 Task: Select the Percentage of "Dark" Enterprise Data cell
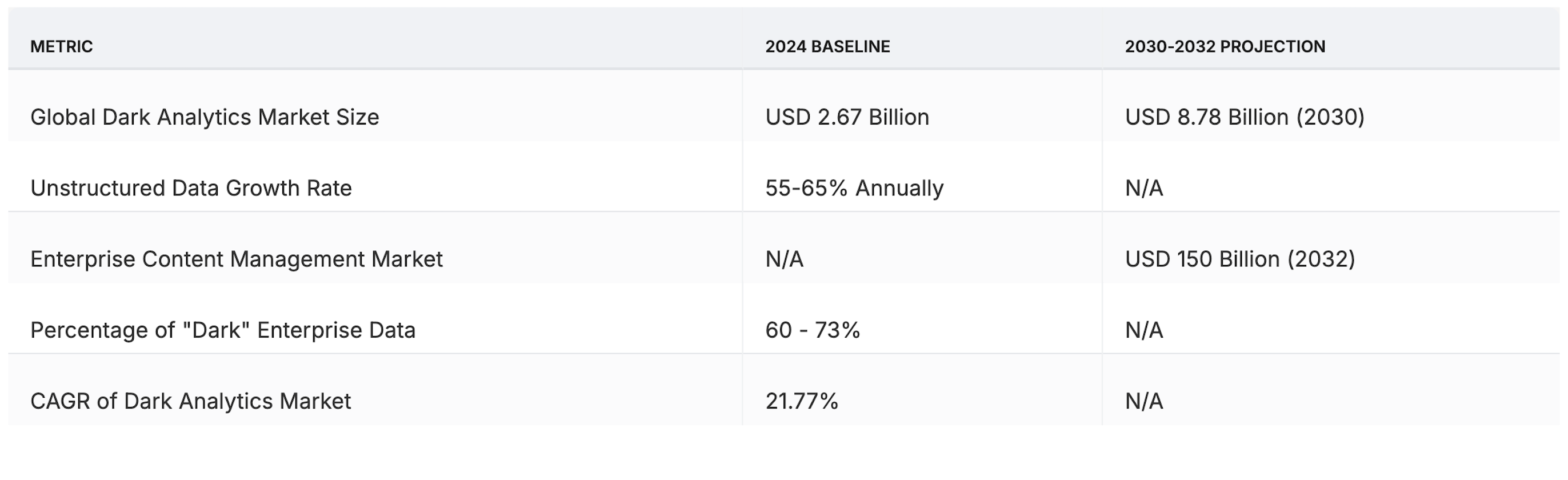223,330
